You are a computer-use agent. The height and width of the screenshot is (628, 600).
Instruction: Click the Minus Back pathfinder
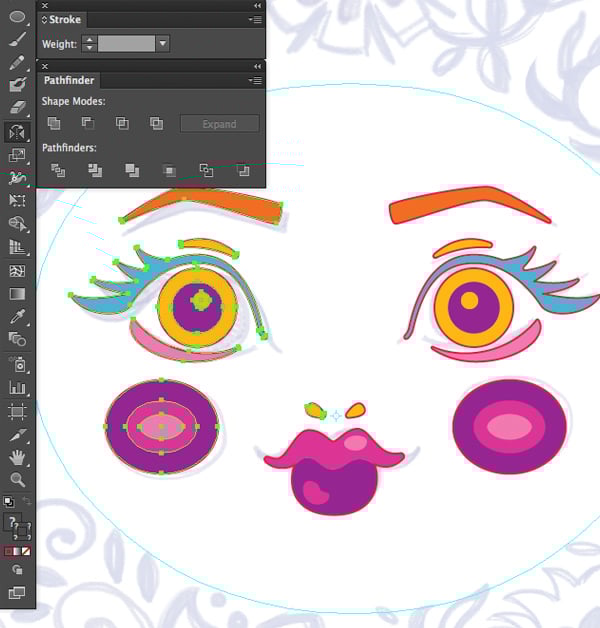point(243,171)
